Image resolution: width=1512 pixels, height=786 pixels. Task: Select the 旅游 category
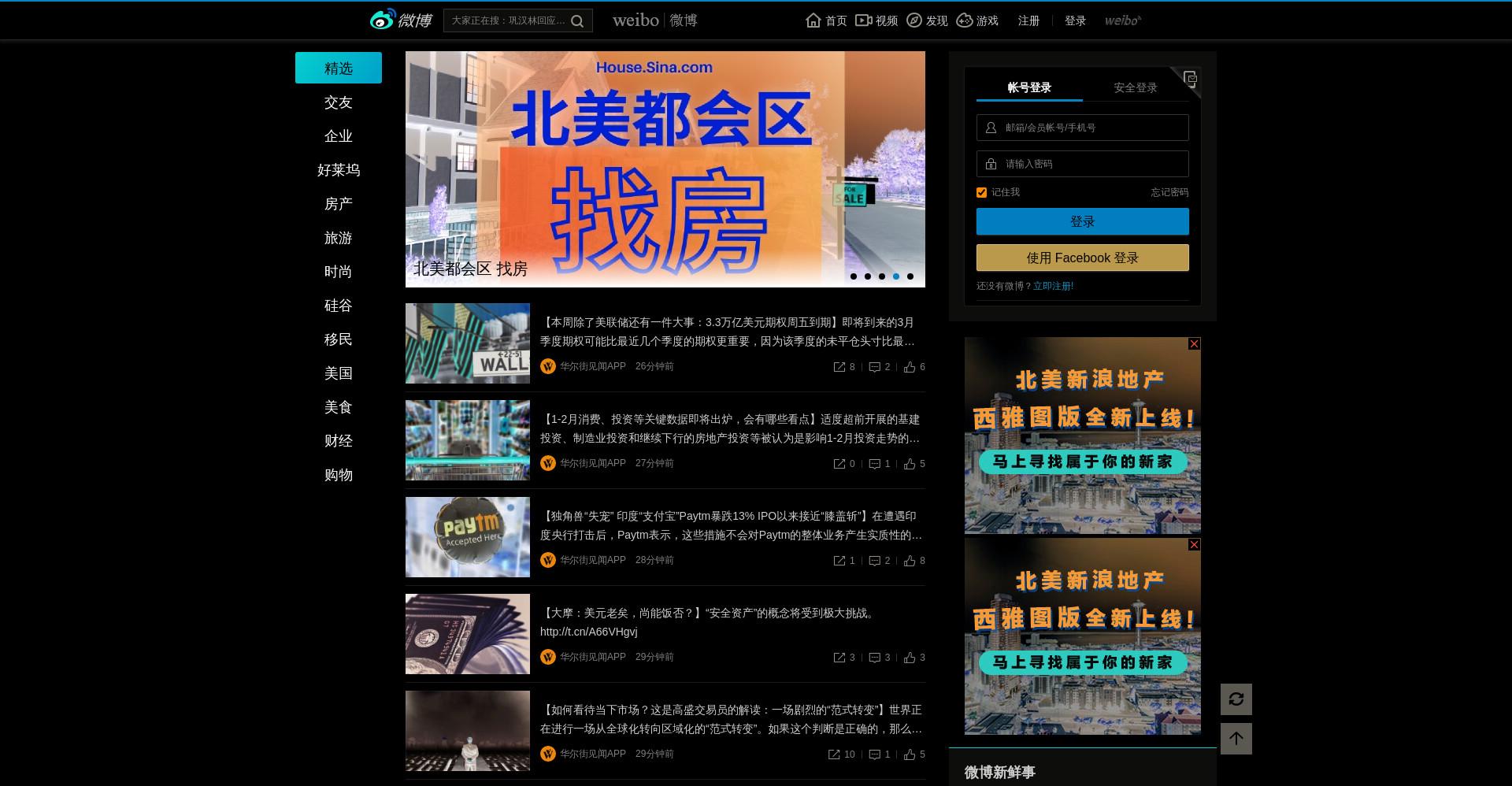point(339,238)
